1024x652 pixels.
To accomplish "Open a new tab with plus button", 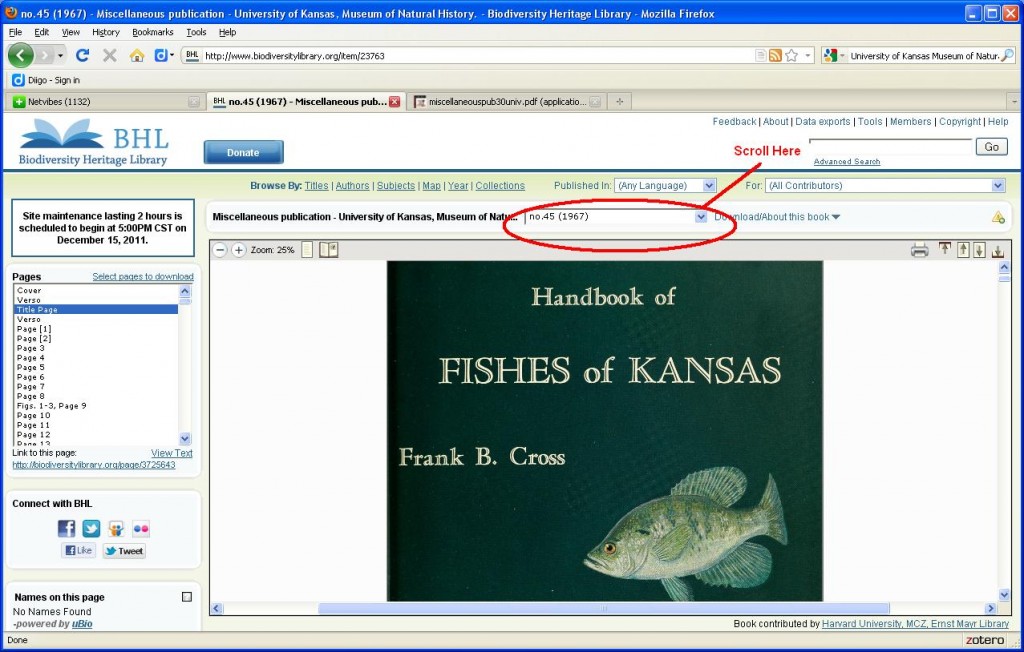I will tap(620, 101).
